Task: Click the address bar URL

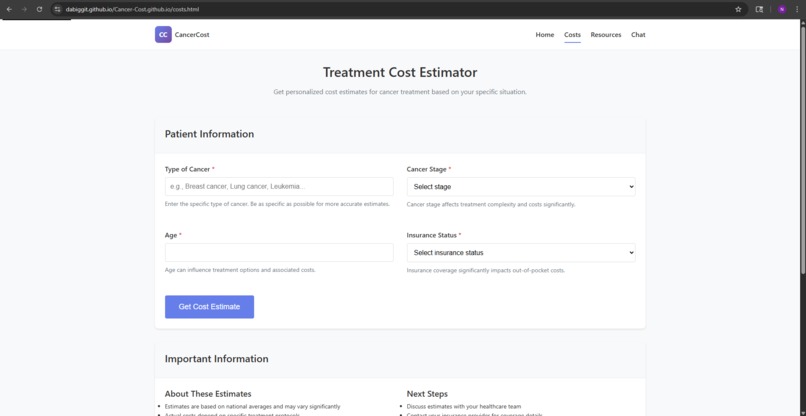Action: 132,9
